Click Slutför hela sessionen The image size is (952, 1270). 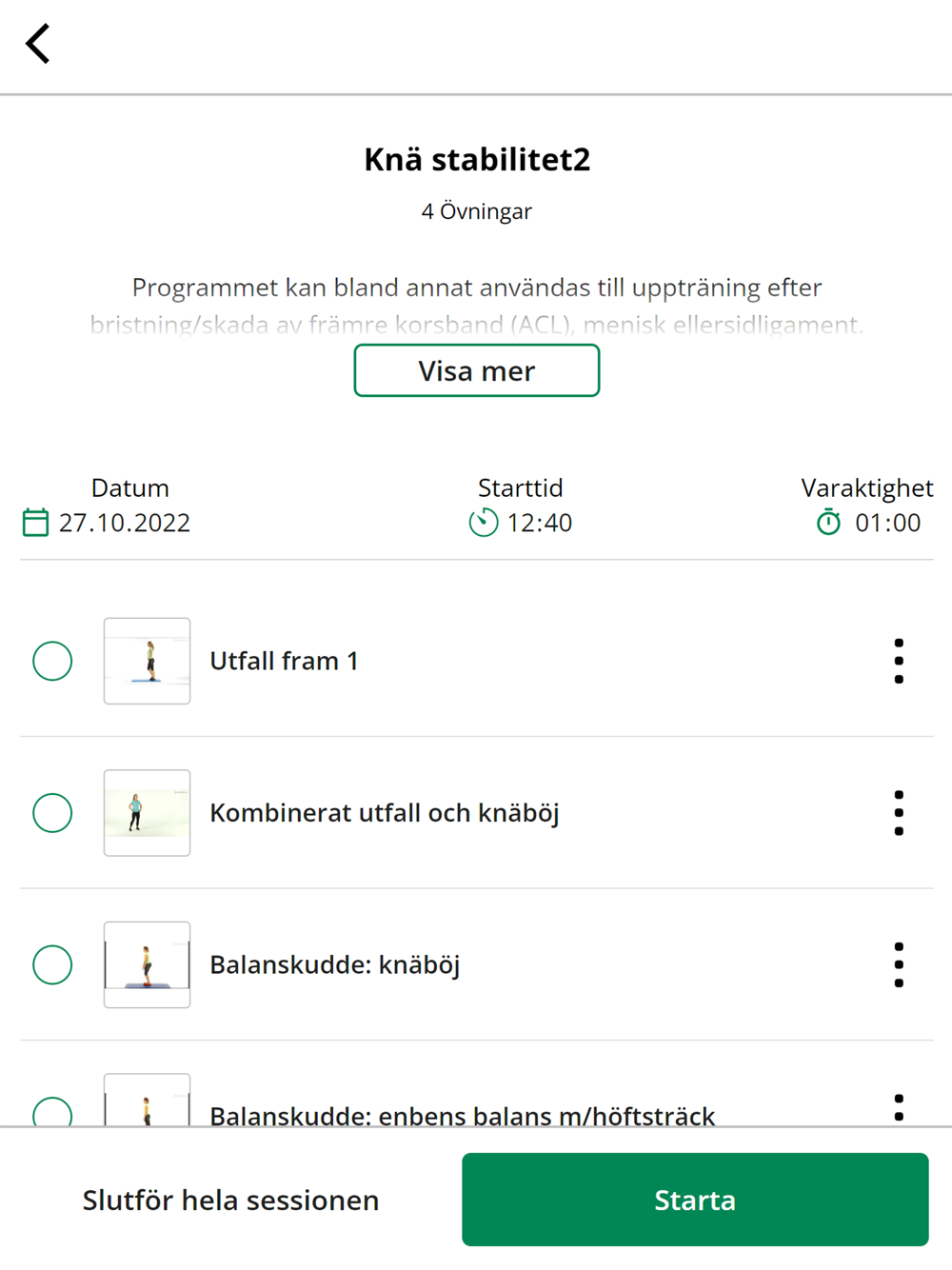230,1200
